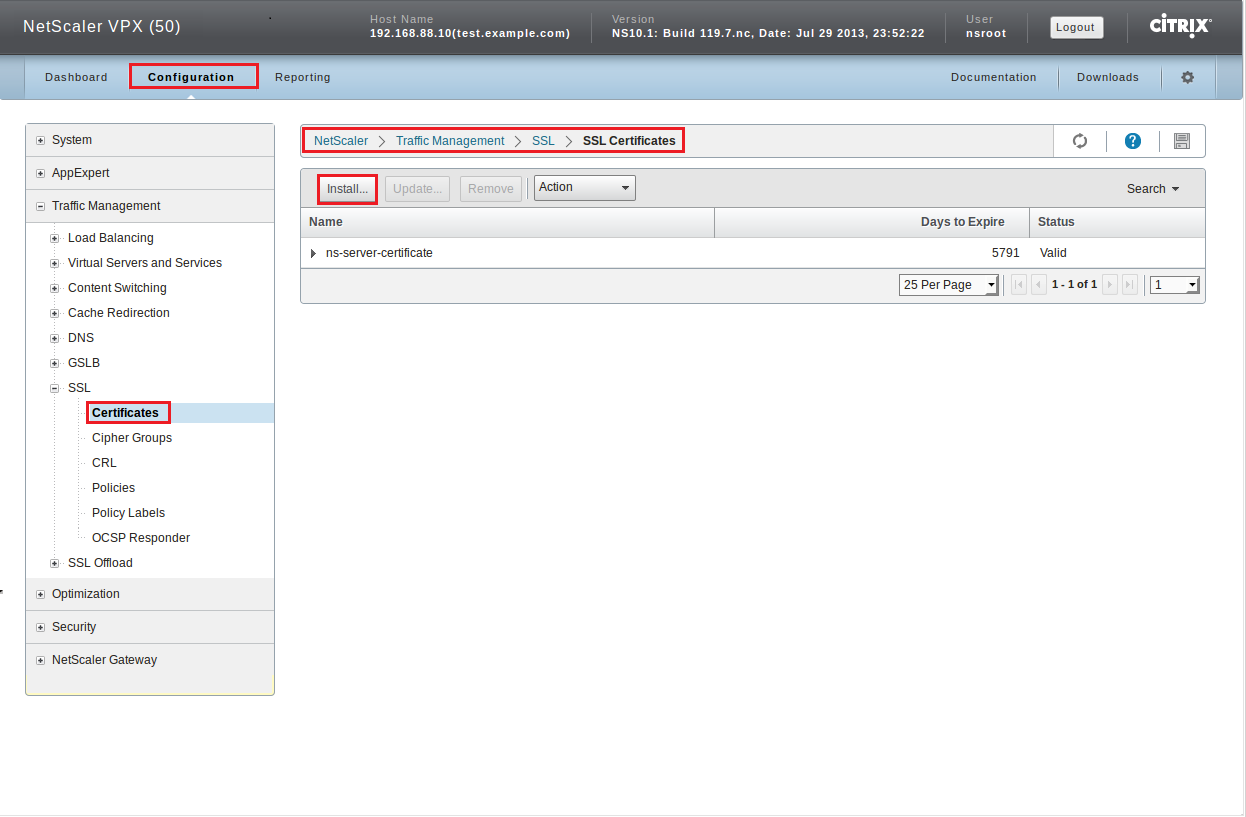
Task: Select Cipher Groups in the SSL tree
Action: pyautogui.click(x=132, y=438)
